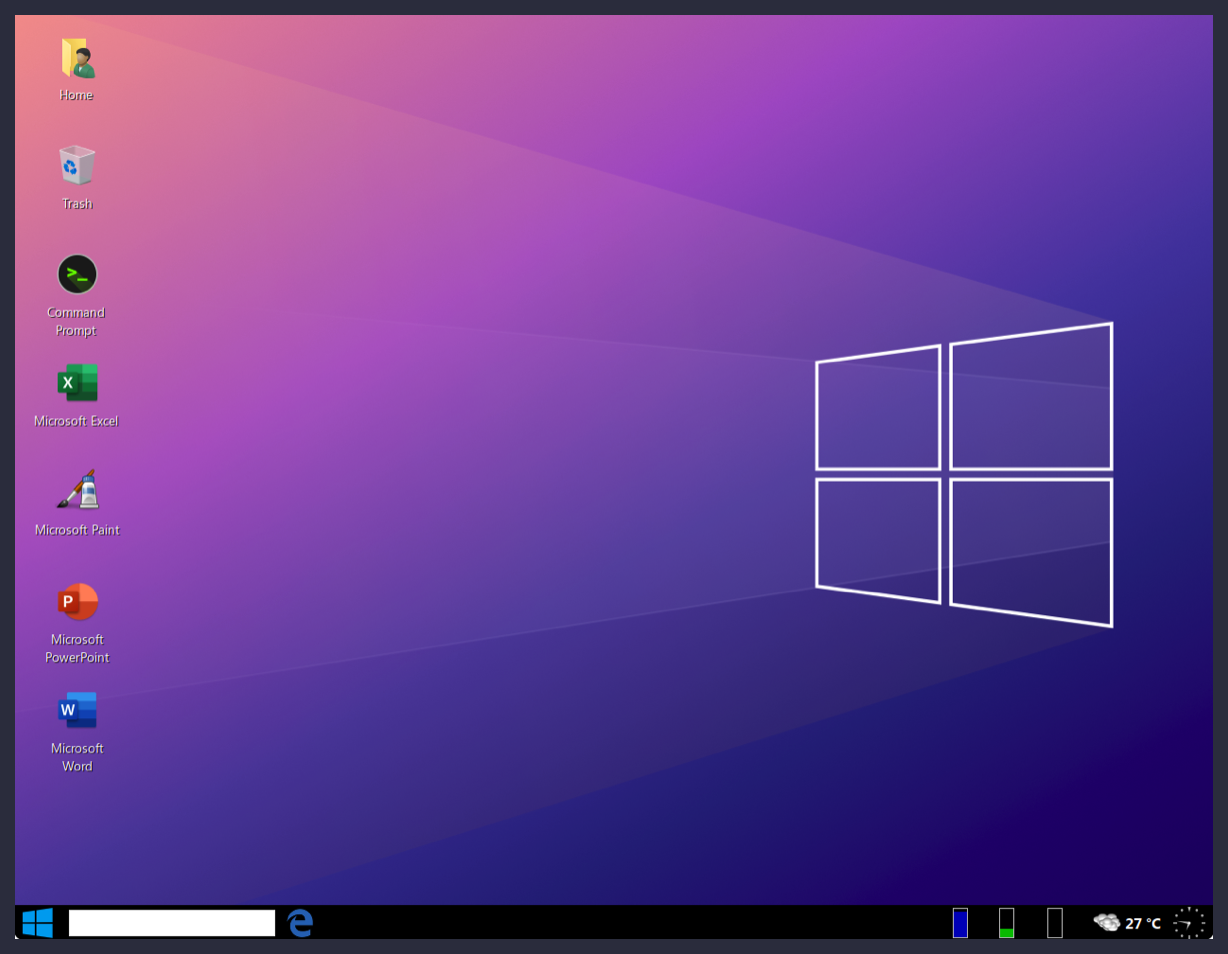
Task: Open the analog clock in the taskbar
Action: click(x=1189, y=923)
